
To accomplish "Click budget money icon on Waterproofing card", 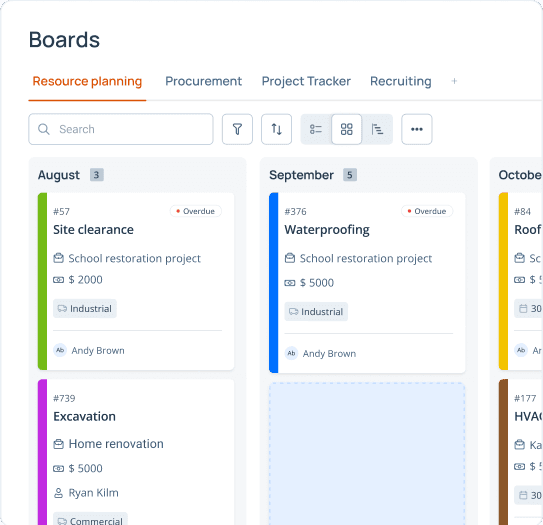I will click(x=290, y=283).
